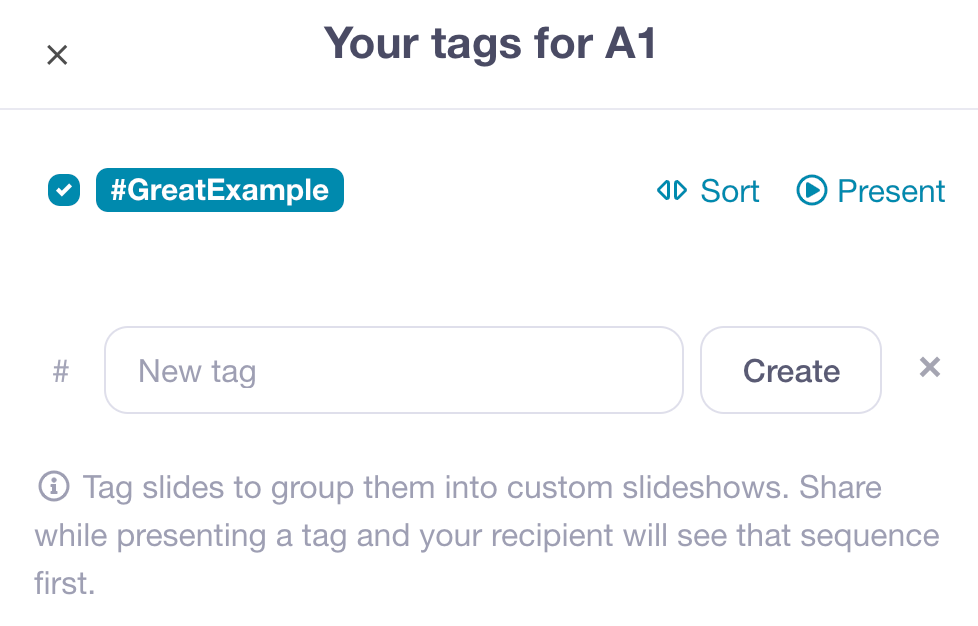Screen dimensions: 978x626
Task: Click the divider line below the title
Action: 489,108
